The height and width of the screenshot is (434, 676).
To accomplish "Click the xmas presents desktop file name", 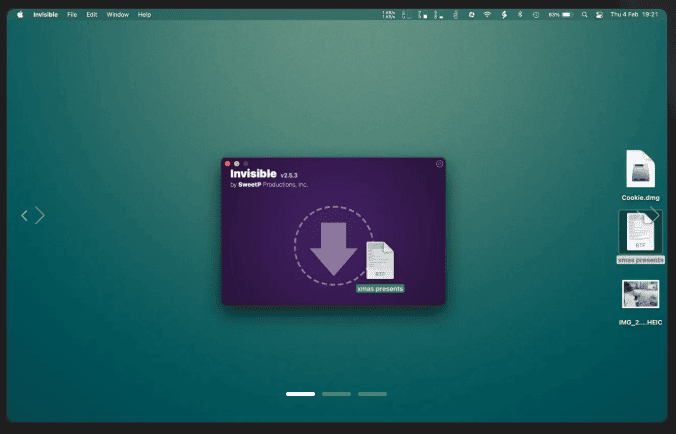I will [x=640, y=260].
